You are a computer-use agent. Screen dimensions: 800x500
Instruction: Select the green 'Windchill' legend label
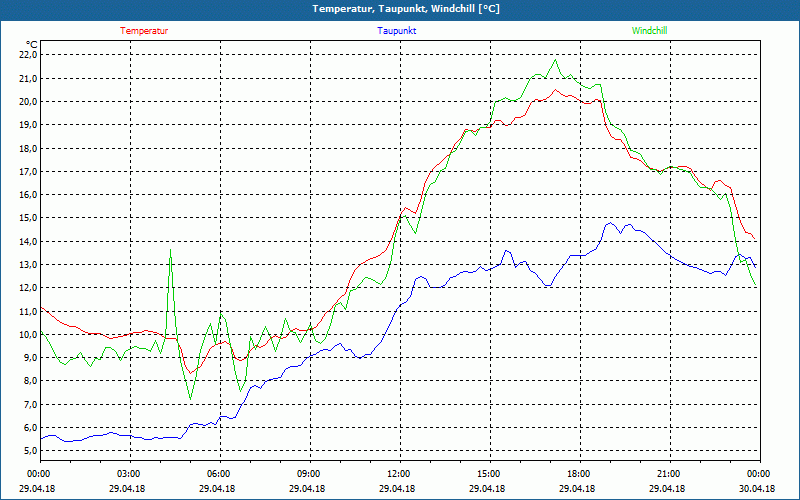point(649,31)
